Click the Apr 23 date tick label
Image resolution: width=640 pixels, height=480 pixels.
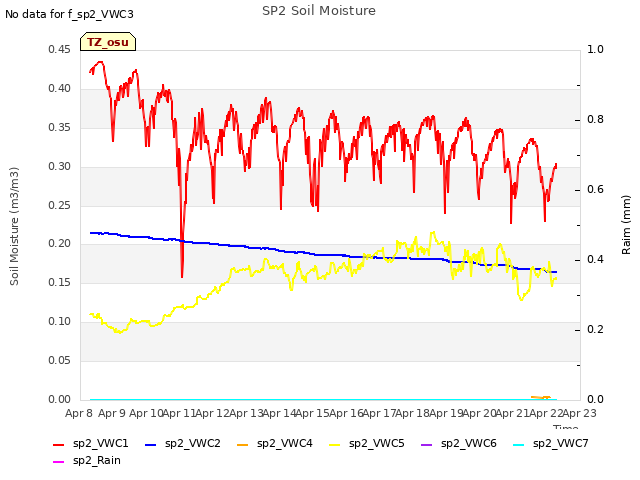pos(580,413)
